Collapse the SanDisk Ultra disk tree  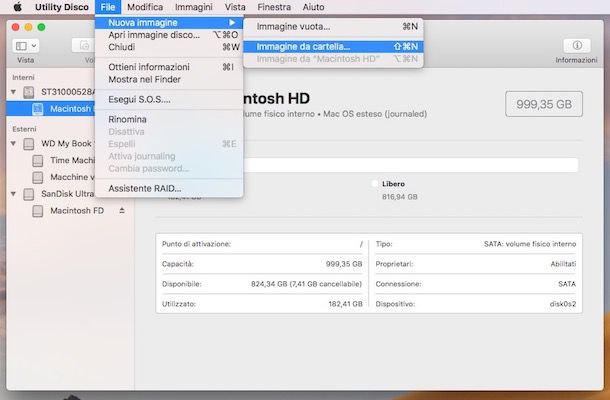pos(13,193)
